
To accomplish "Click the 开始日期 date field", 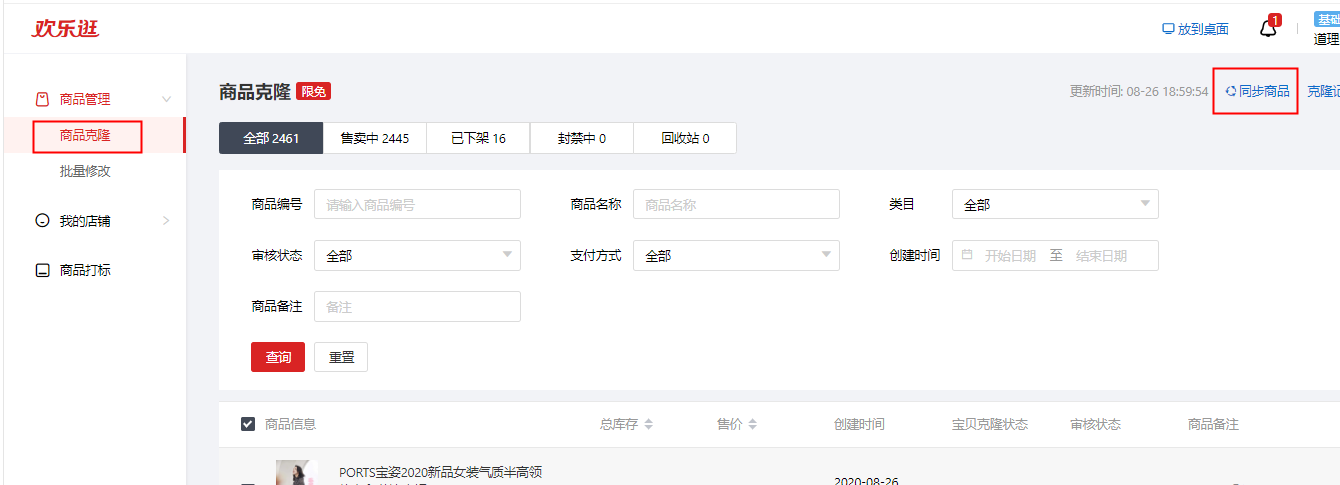I will (x=1010, y=255).
